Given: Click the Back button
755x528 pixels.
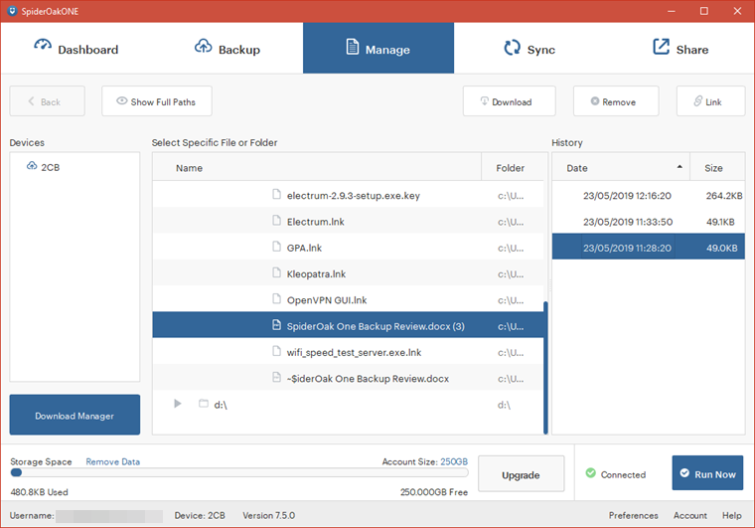Looking at the screenshot, I should click(x=47, y=101).
